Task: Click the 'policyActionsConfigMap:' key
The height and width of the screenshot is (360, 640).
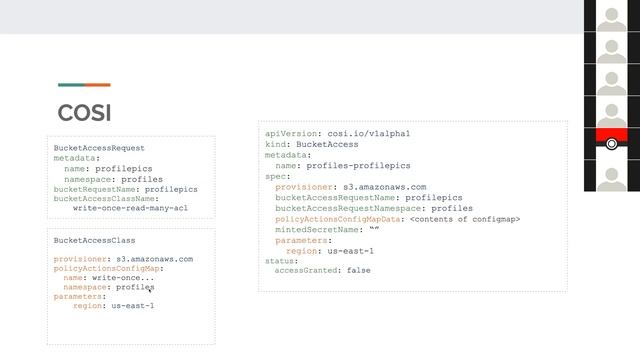Action: pyautogui.click(x=109, y=269)
